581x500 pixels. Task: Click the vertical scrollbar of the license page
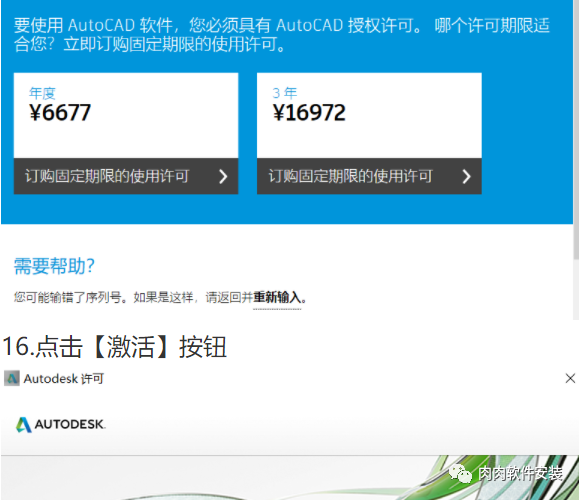[576, 130]
